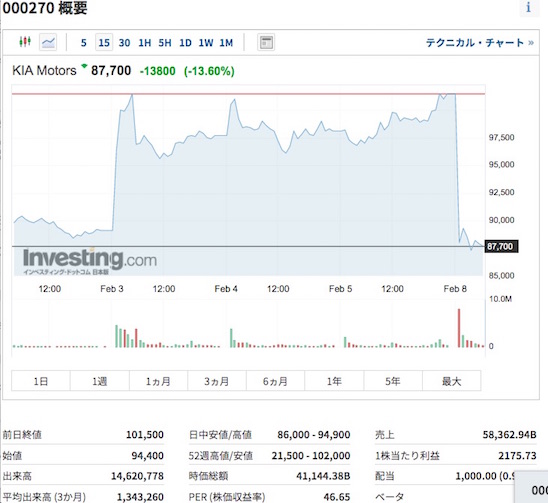Show the 最大 time range
The height and width of the screenshot is (503, 548).
[452, 381]
